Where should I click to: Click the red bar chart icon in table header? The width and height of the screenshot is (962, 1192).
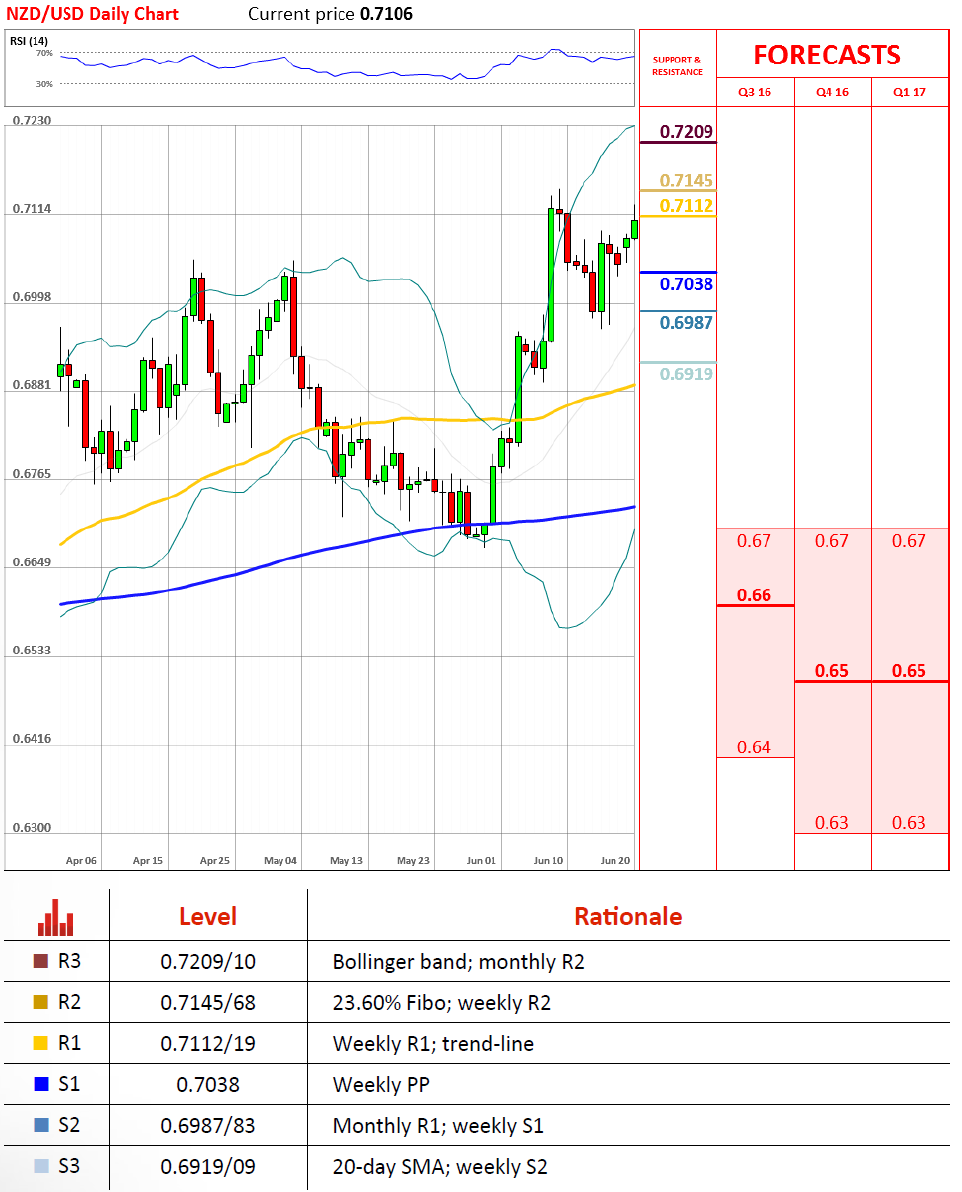coord(56,916)
